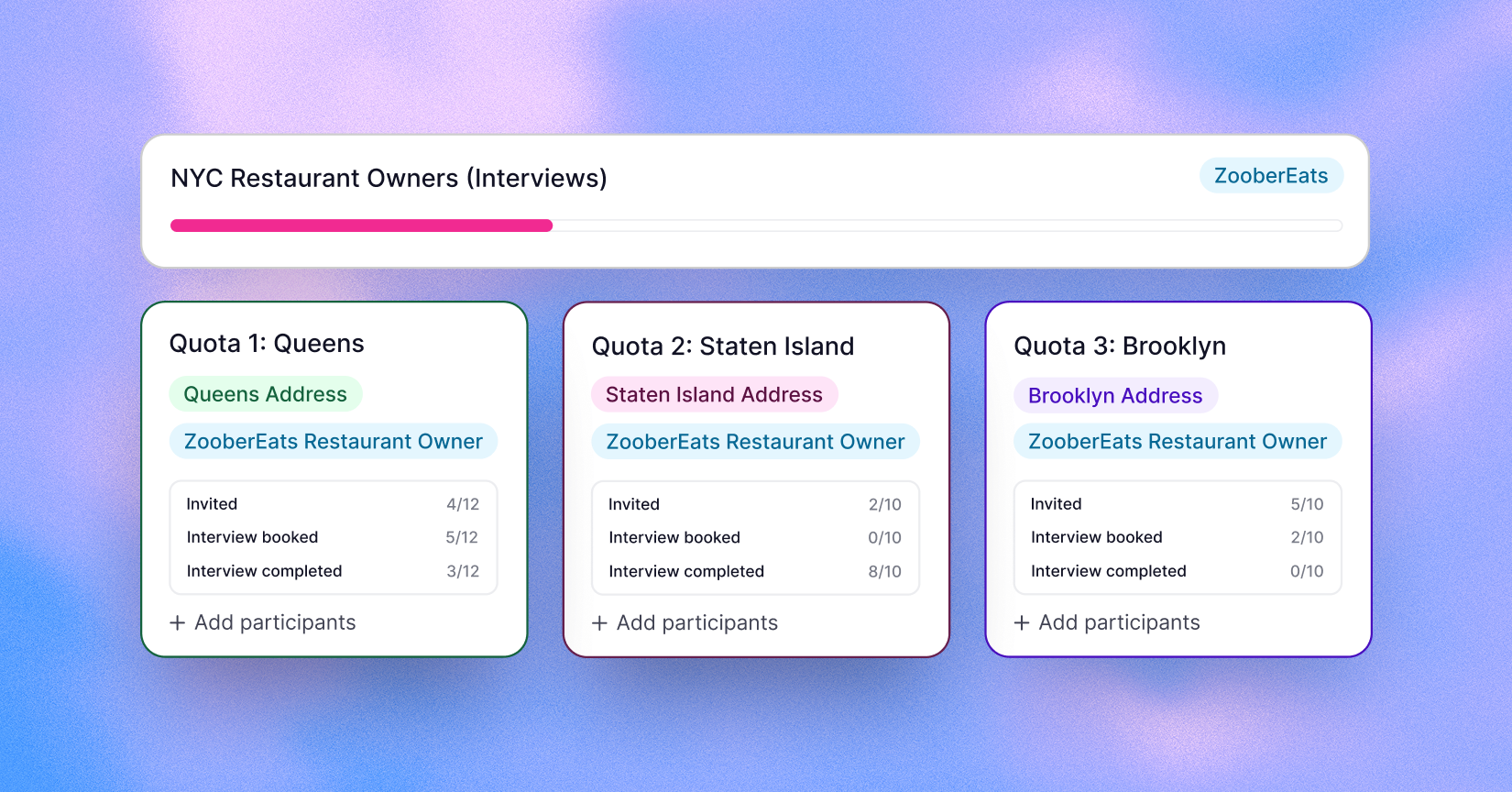Open the NYC Restaurant Owners (Interviews) title

coord(389,178)
